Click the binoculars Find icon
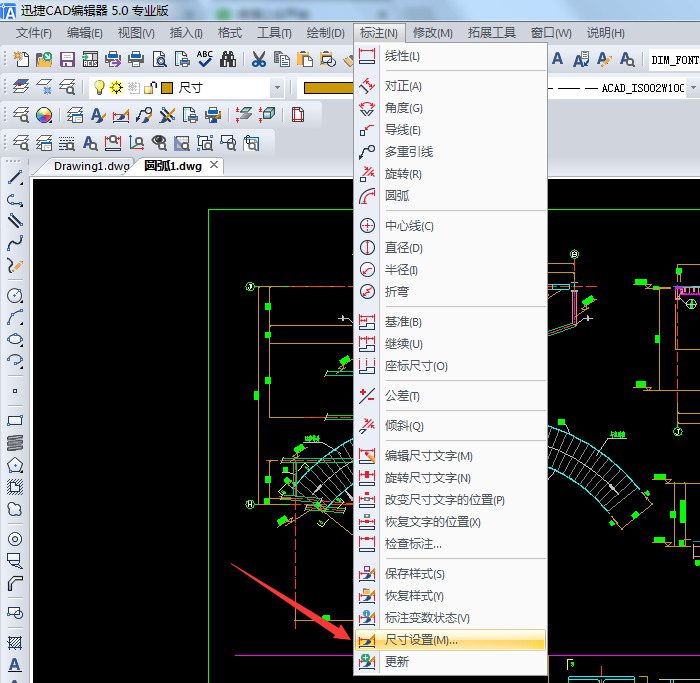700x683 pixels. pos(228,59)
